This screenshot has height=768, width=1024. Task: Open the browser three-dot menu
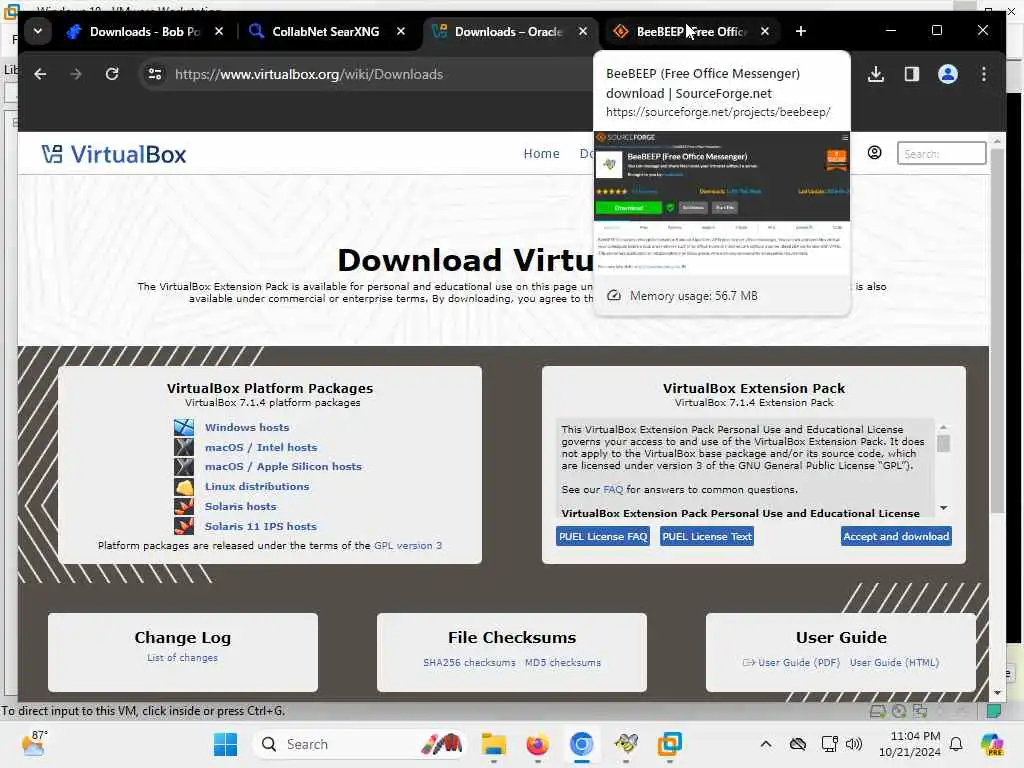pyautogui.click(x=984, y=74)
